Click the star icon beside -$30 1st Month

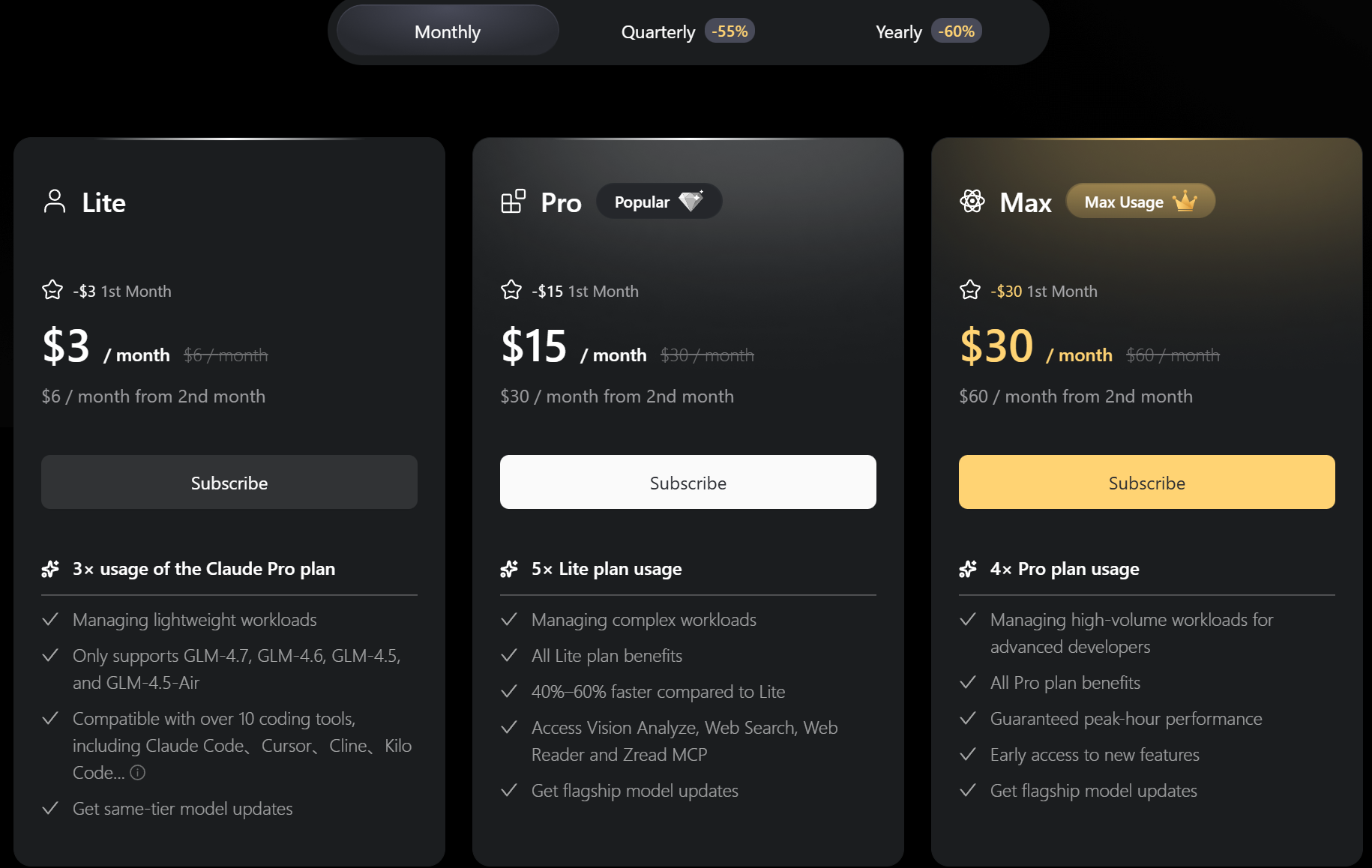tap(970, 290)
